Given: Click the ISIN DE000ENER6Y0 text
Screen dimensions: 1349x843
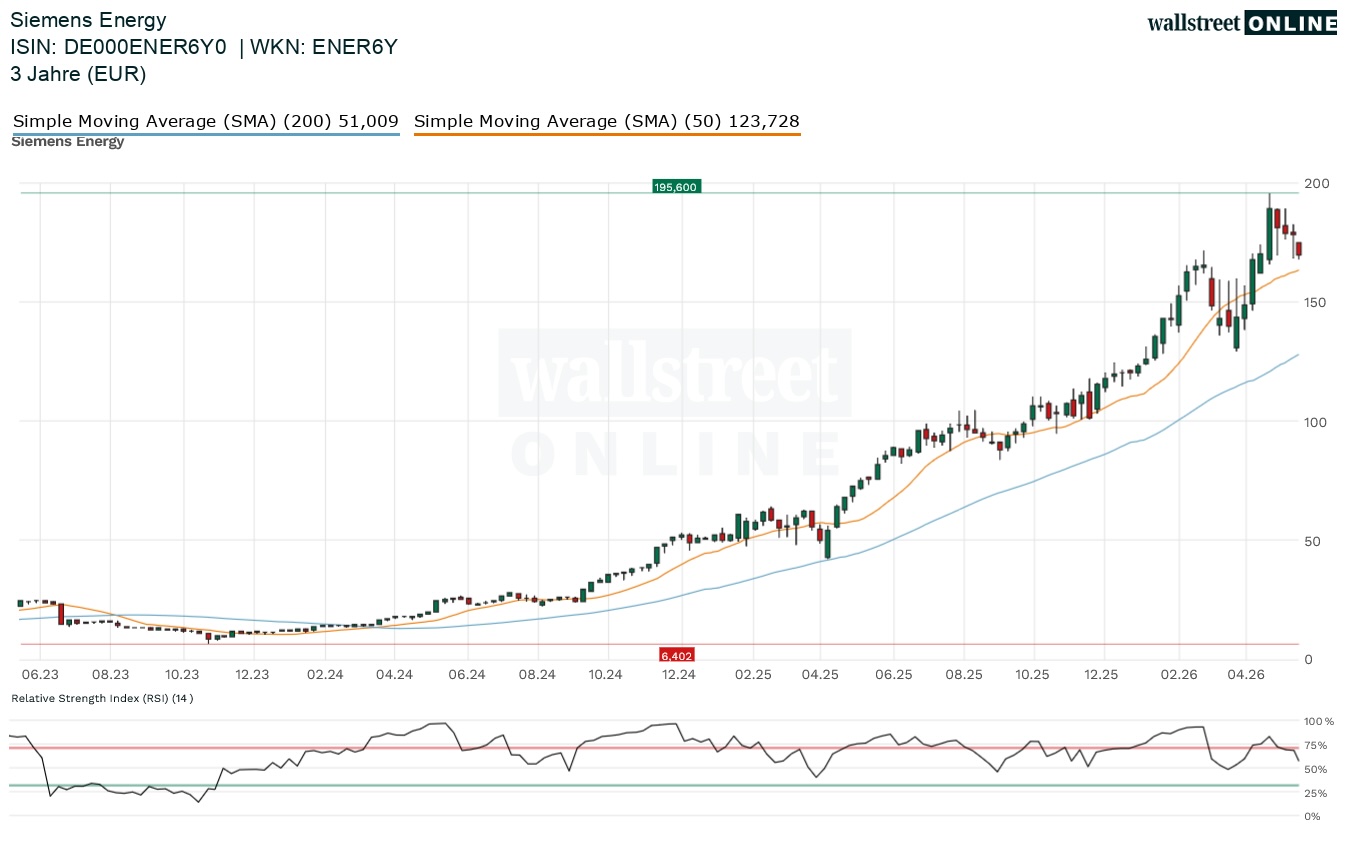Looking at the screenshot, I should click(x=118, y=47).
